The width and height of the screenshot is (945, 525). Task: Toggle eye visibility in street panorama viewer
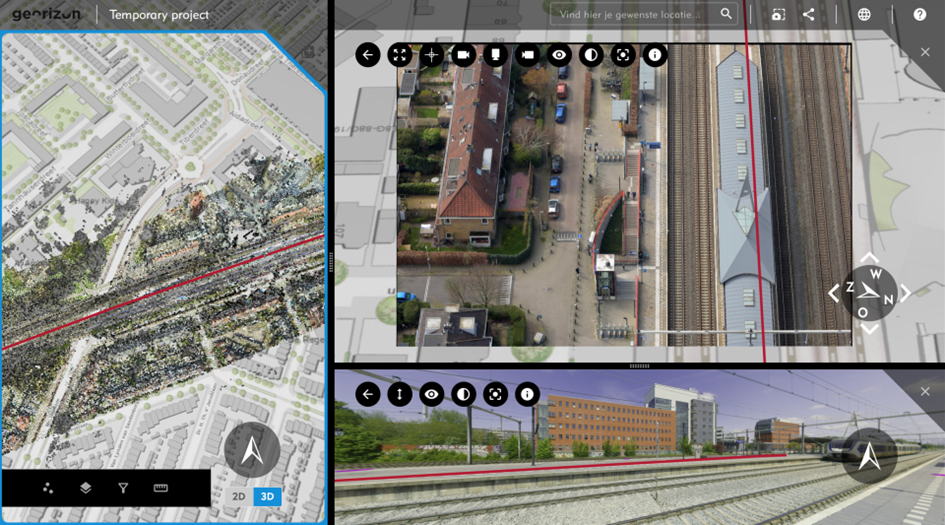(431, 395)
